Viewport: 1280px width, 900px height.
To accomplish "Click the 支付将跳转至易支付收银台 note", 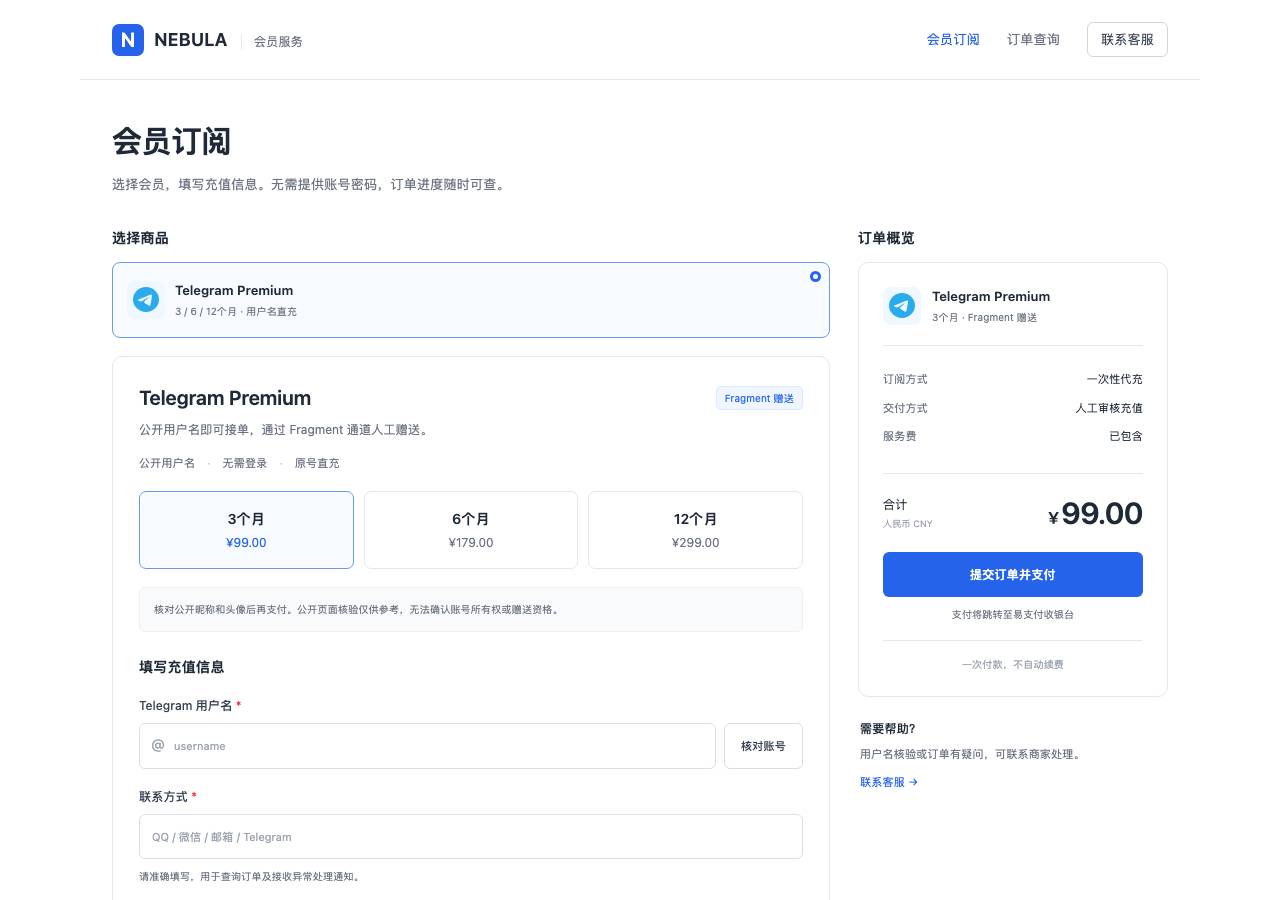I will pos(1013,614).
